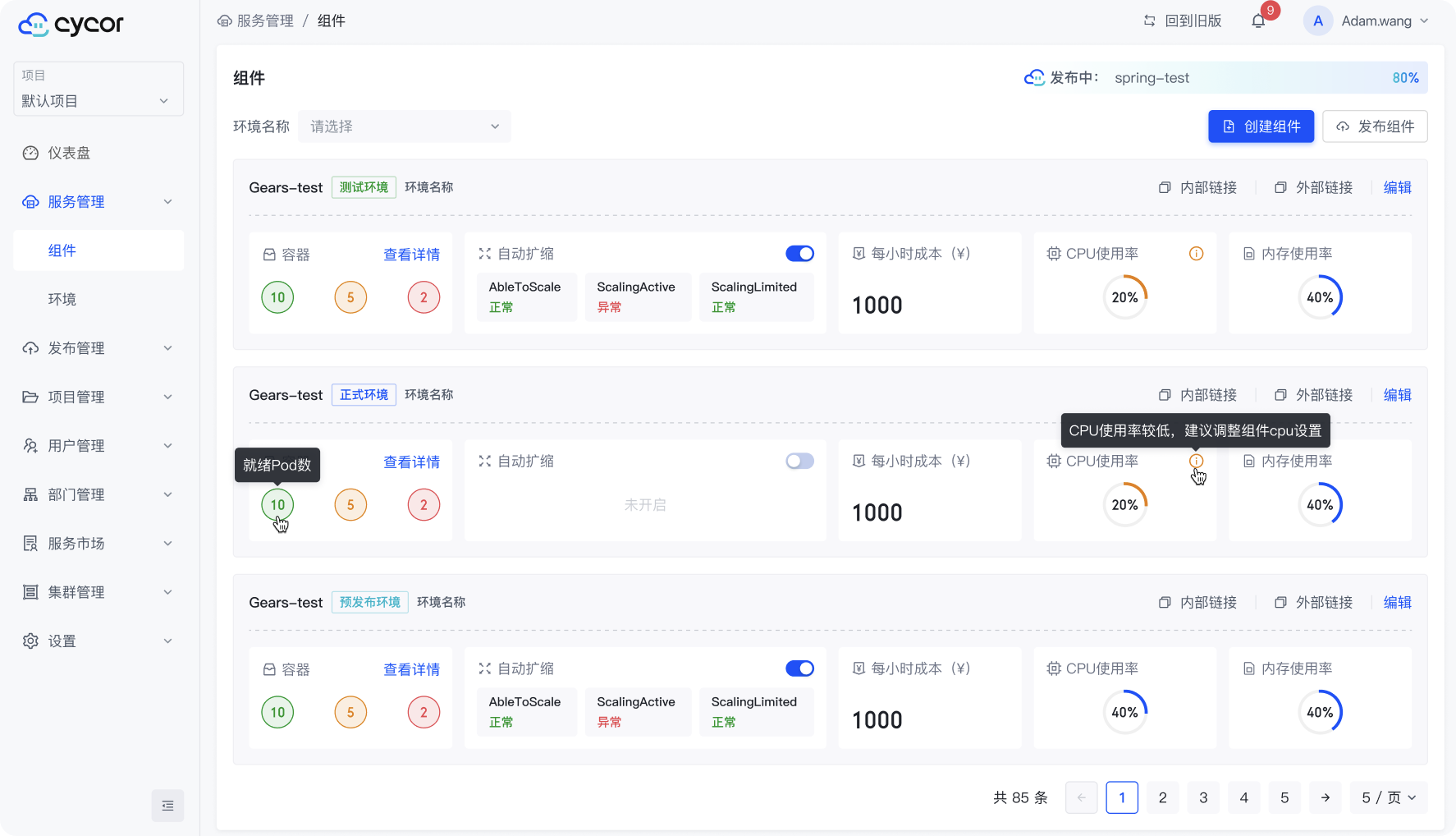Open the 环境名称 select dropdown
The image size is (1456, 836).
404,126
